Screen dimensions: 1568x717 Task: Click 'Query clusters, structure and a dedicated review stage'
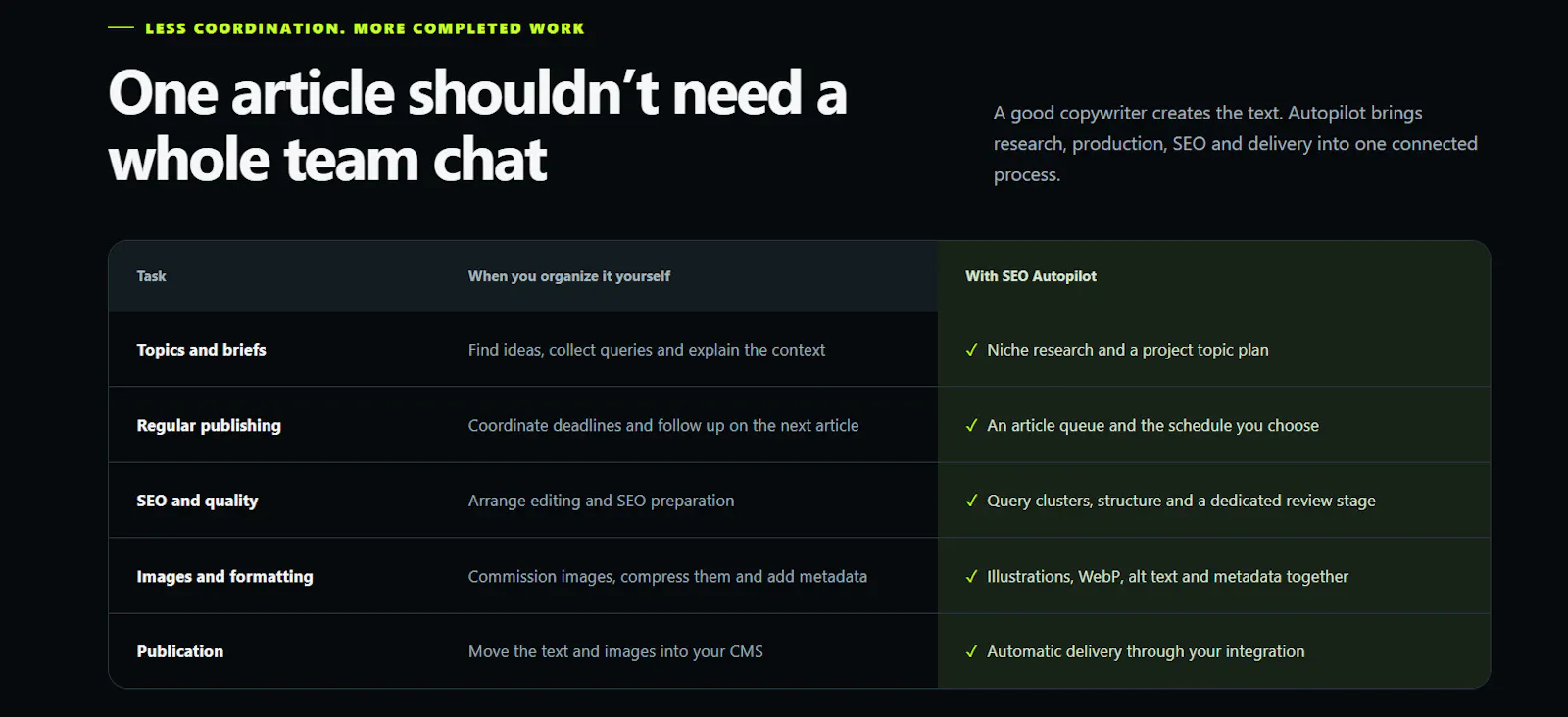pyautogui.click(x=1181, y=501)
